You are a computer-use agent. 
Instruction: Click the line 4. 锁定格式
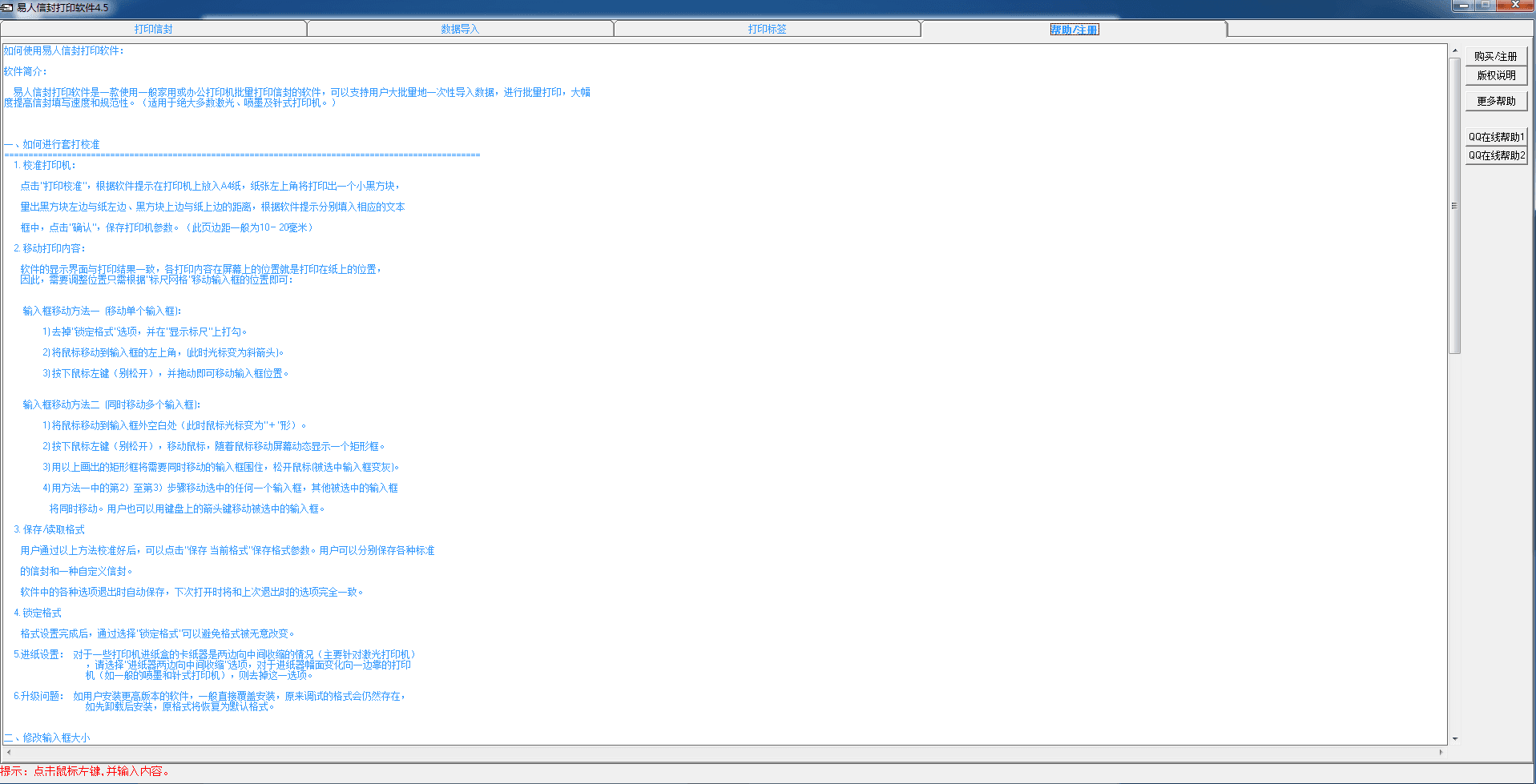pyautogui.click(x=38, y=613)
